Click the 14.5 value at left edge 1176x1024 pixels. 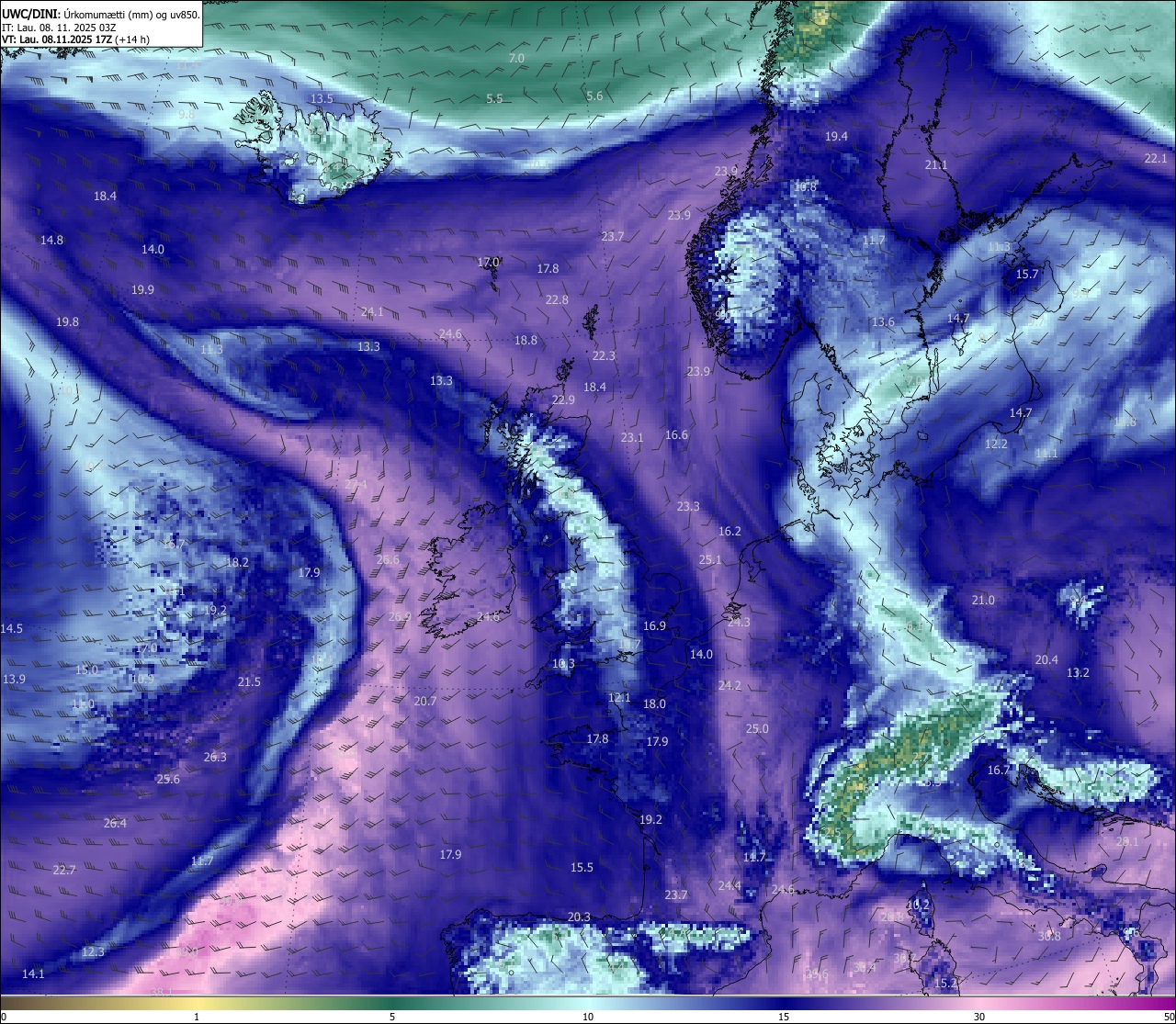(12, 628)
